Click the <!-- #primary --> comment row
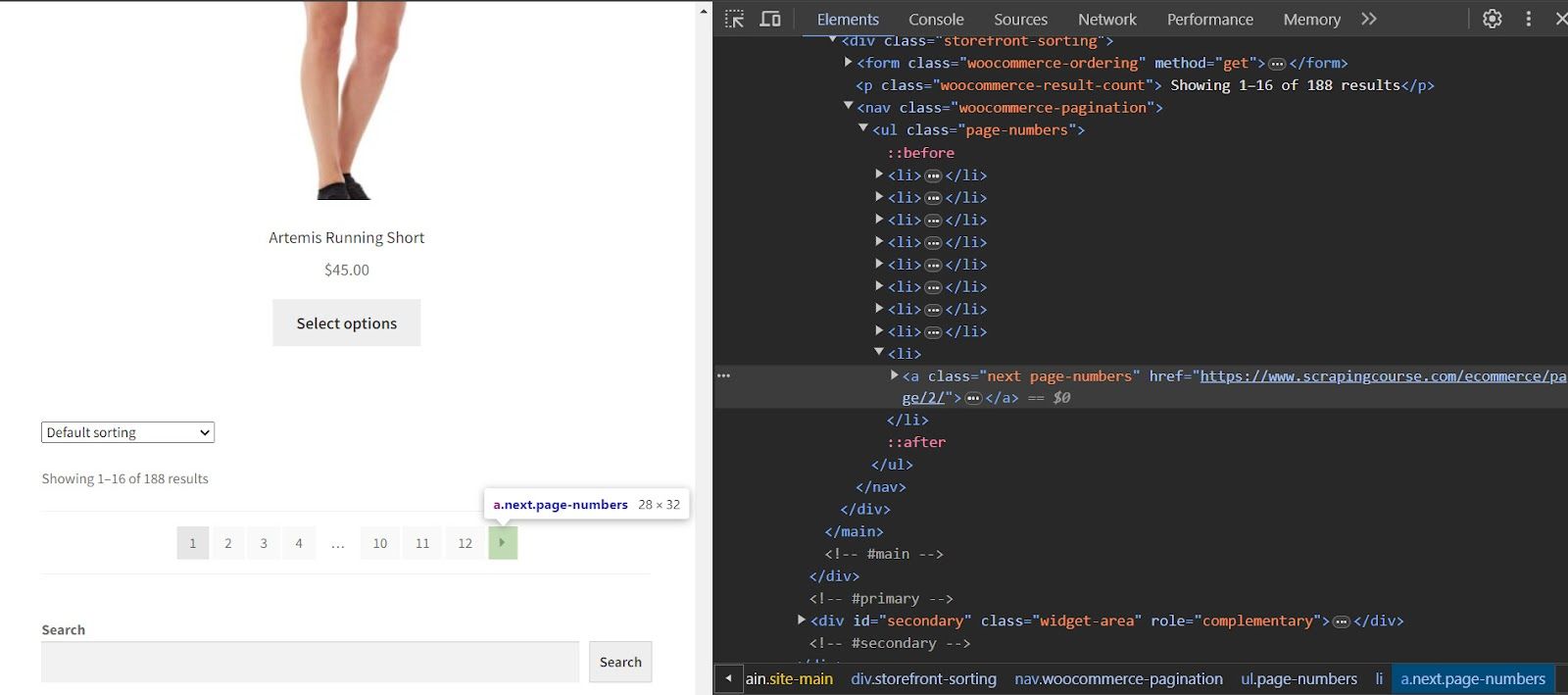The height and width of the screenshot is (695, 1568). coord(881,598)
